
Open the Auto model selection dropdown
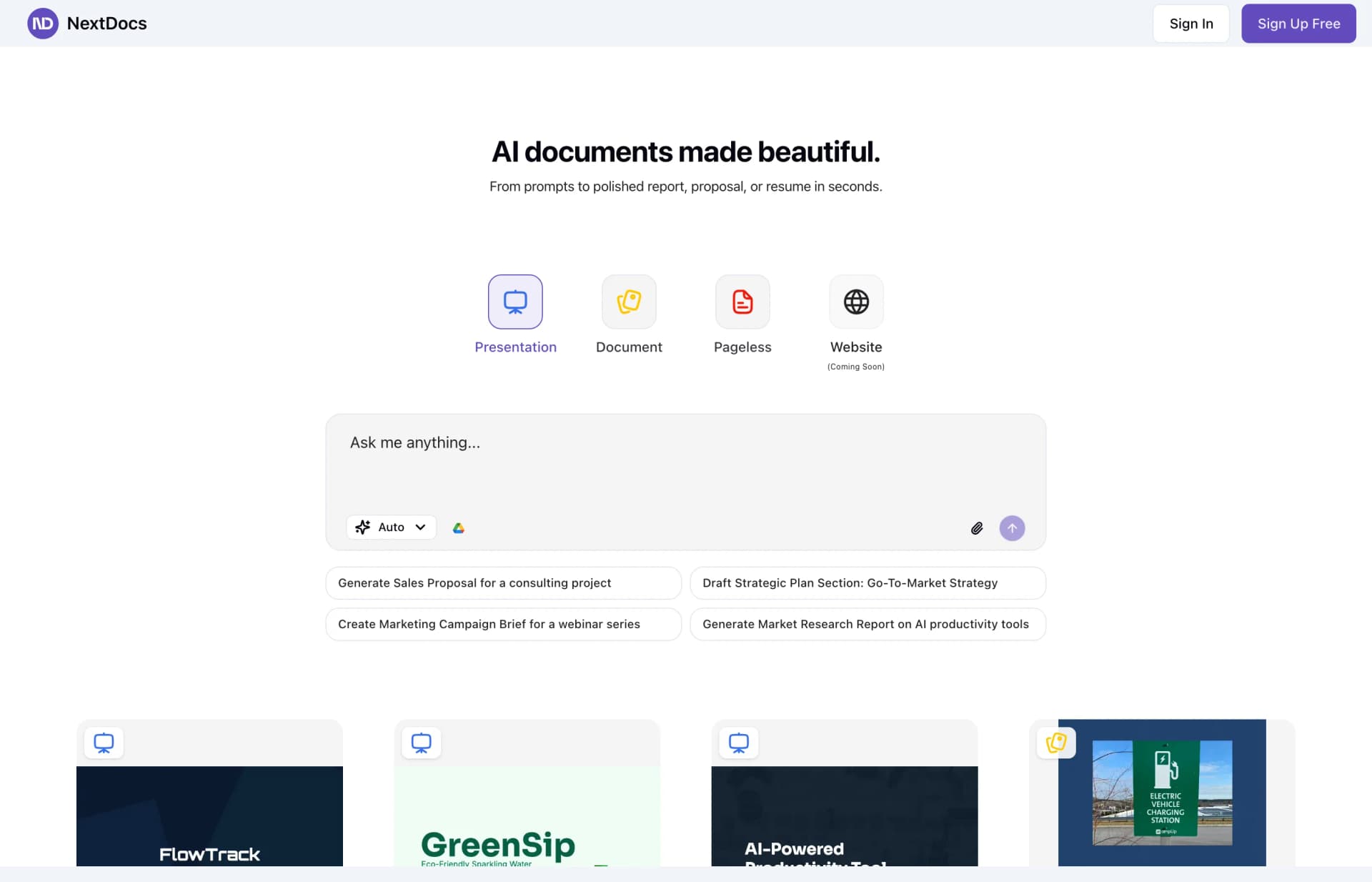click(390, 527)
